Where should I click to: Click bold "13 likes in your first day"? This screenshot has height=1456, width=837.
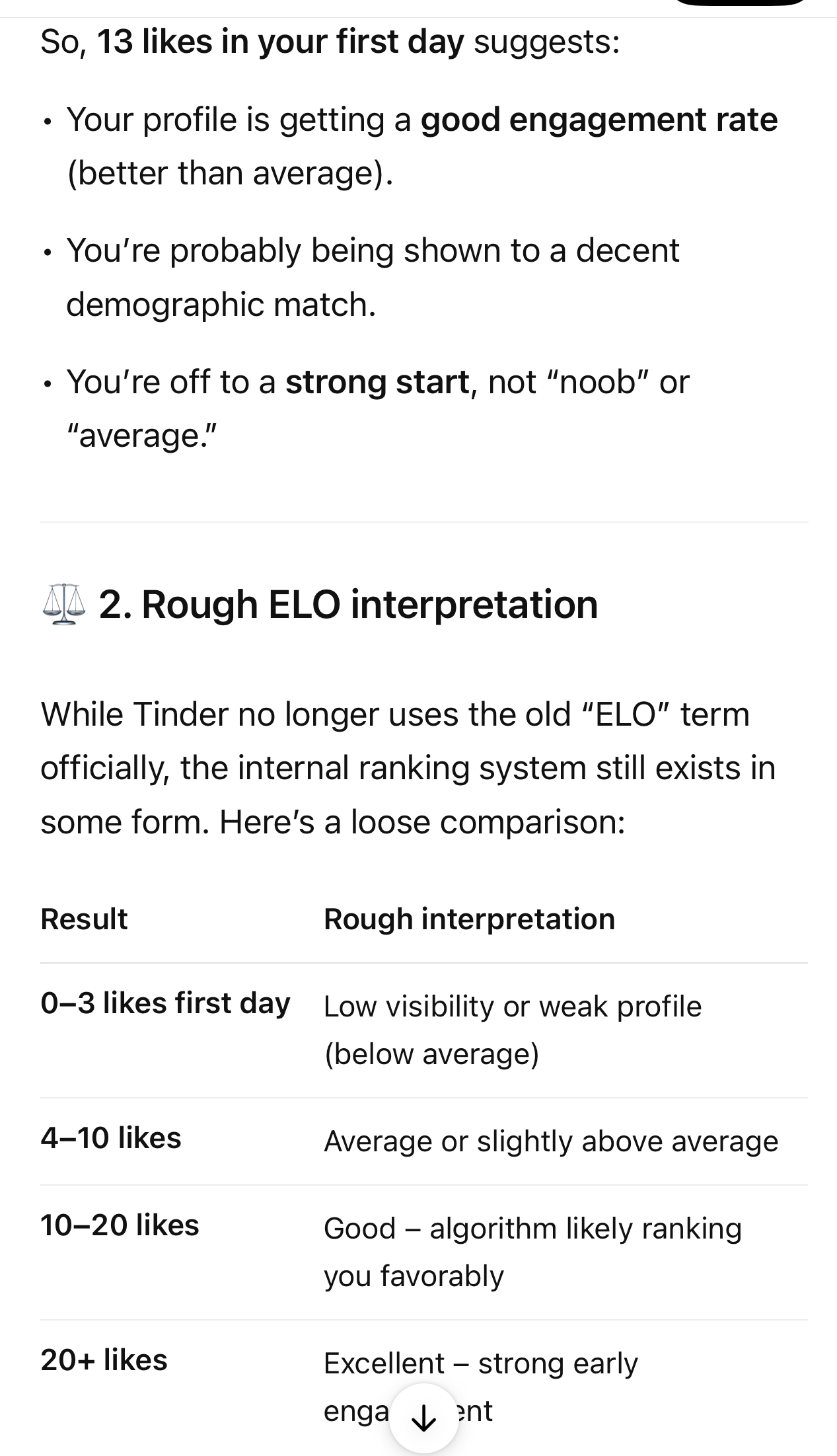[x=280, y=42]
